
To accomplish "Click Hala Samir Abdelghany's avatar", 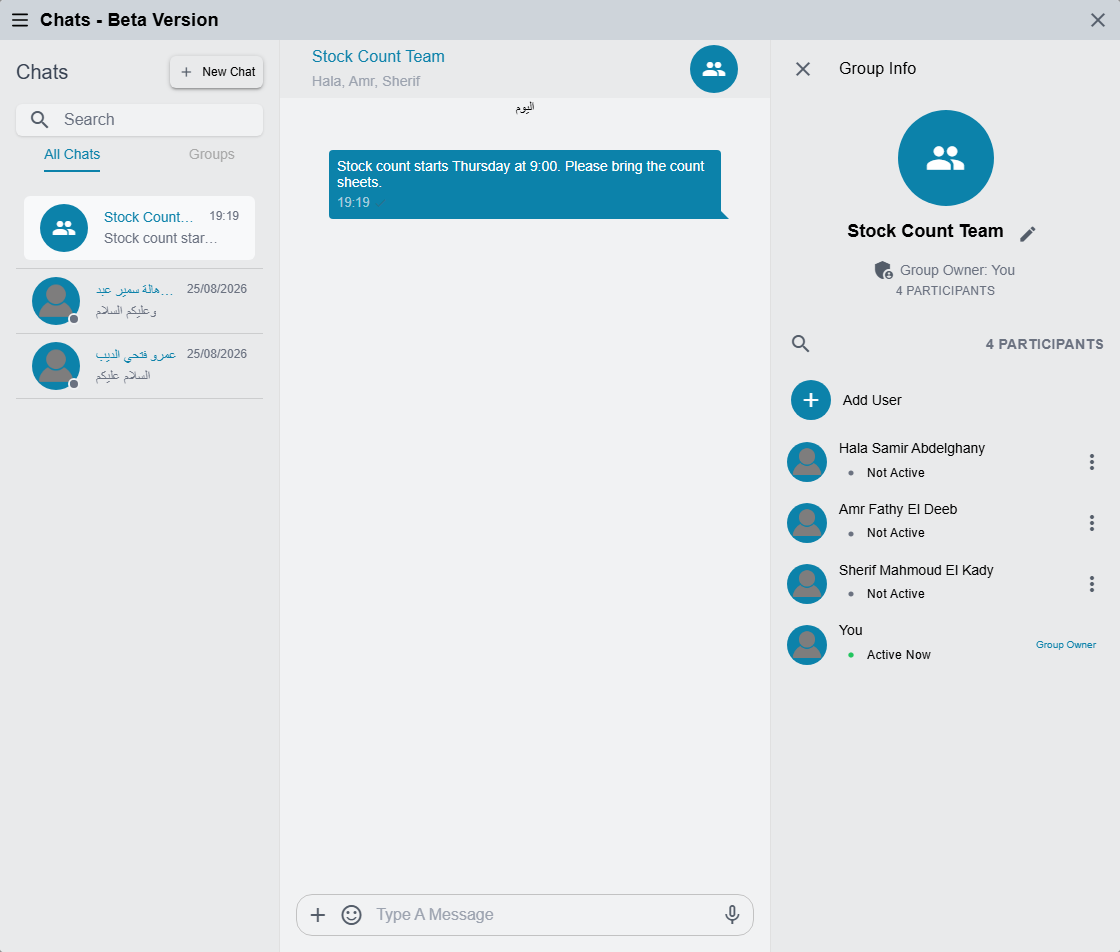I will click(x=807, y=462).
